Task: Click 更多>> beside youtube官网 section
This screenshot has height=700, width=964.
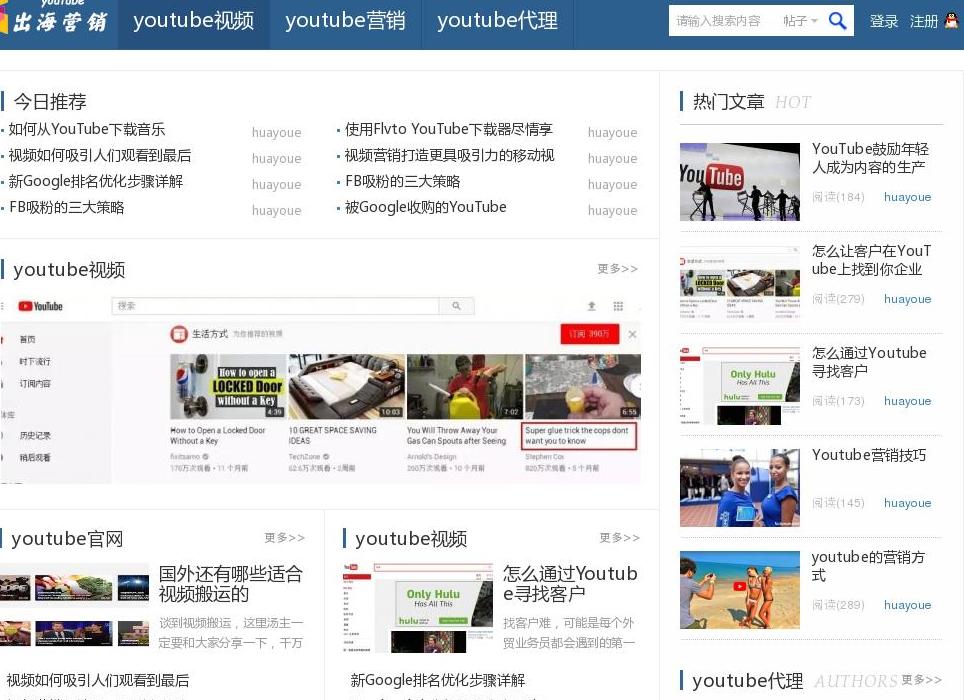Action: coord(284,538)
